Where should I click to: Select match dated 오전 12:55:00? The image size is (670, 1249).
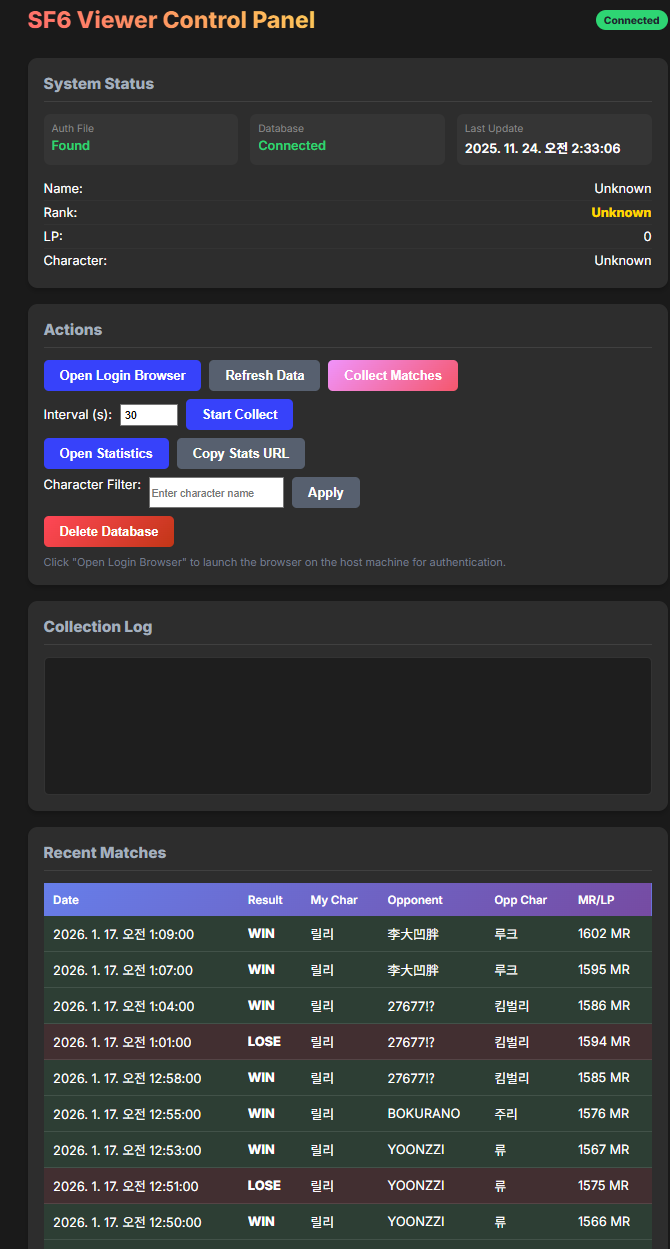347,1114
